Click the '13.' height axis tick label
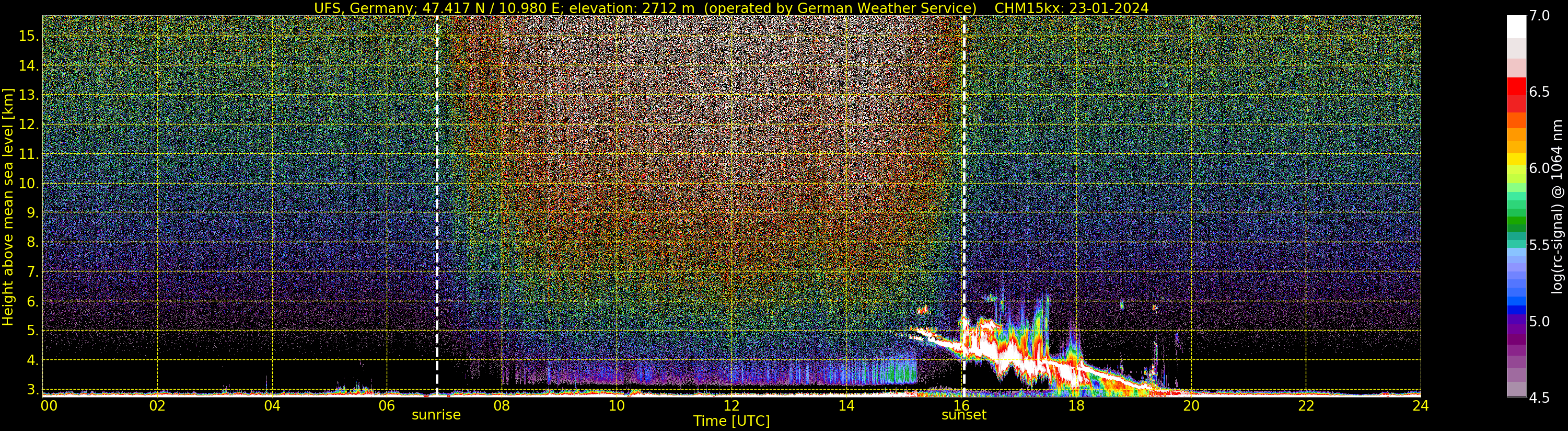Viewport: 1568px width, 431px height. pos(29,95)
